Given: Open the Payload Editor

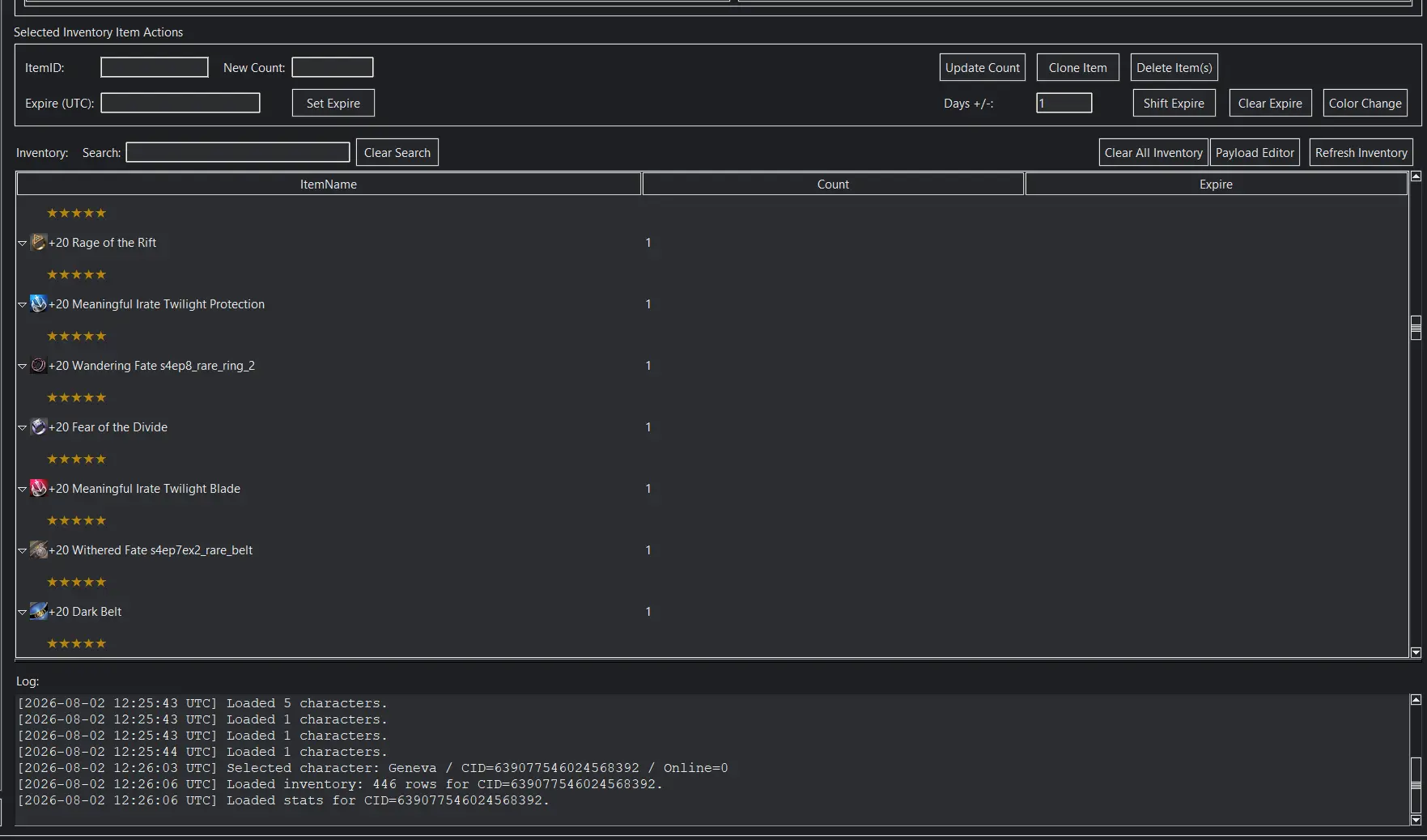Looking at the screenshot, I should (x=1255, y=152).
